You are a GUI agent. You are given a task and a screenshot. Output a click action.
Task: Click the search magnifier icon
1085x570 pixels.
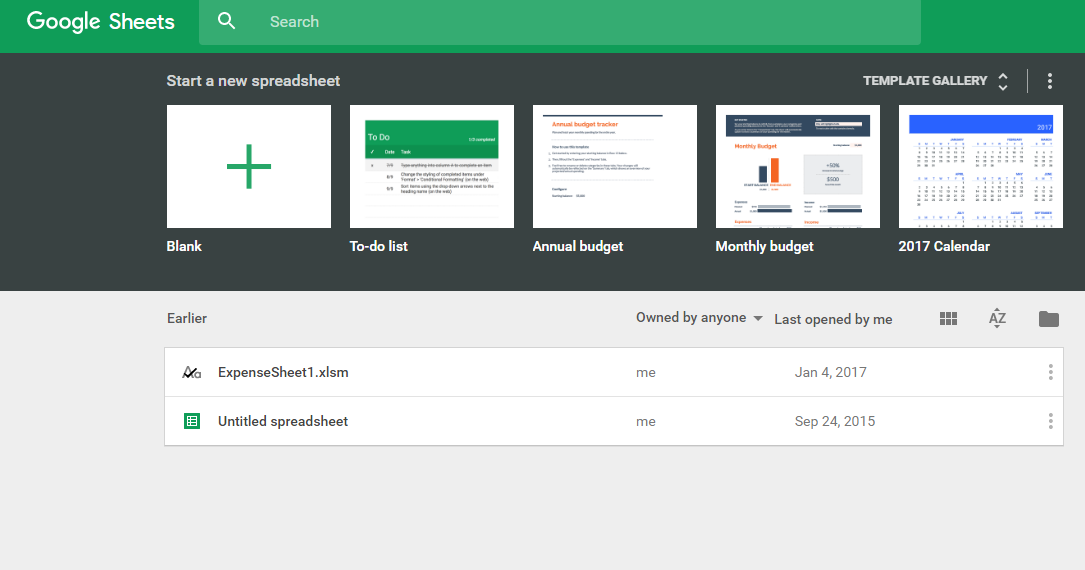click(226, 21)
